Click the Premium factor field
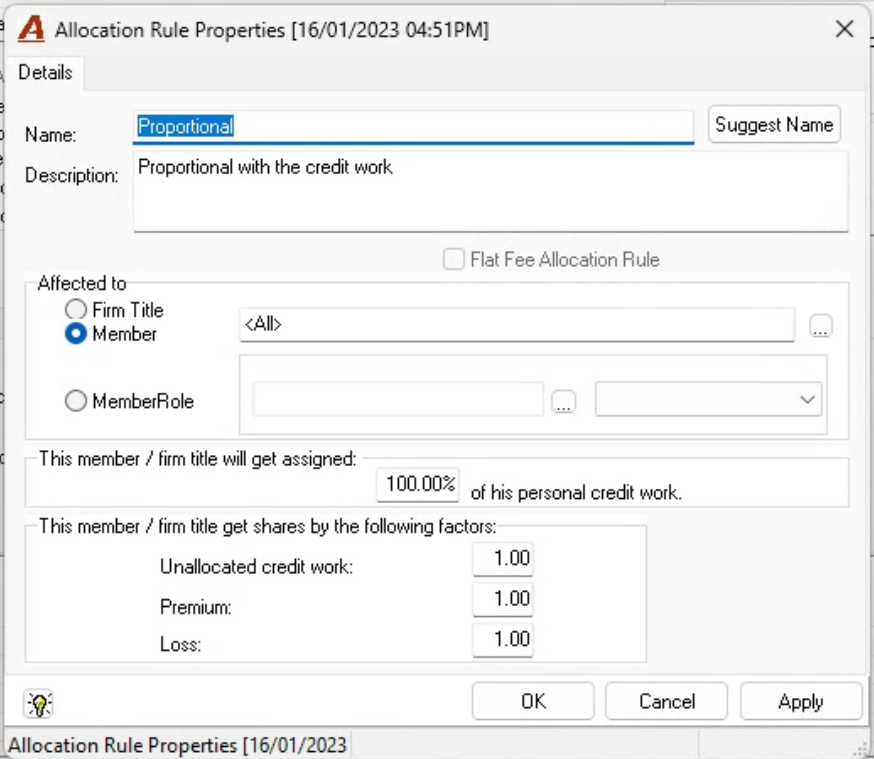This screenshot has width=874, height=759. (503, 599)
